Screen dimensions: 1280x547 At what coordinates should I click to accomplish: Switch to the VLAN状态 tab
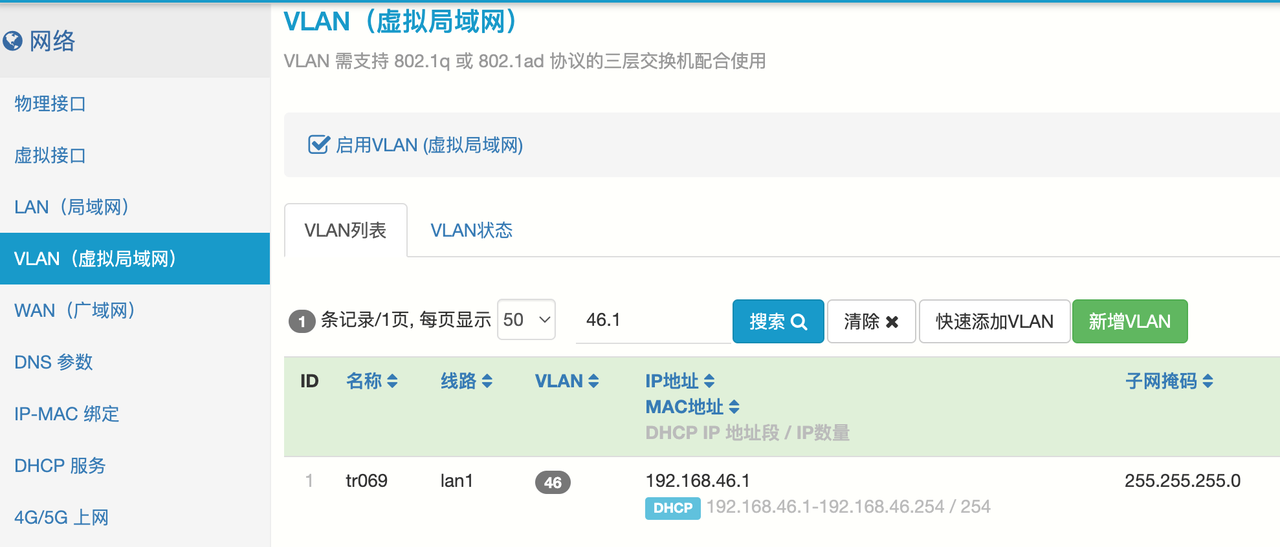pos(471,230)
